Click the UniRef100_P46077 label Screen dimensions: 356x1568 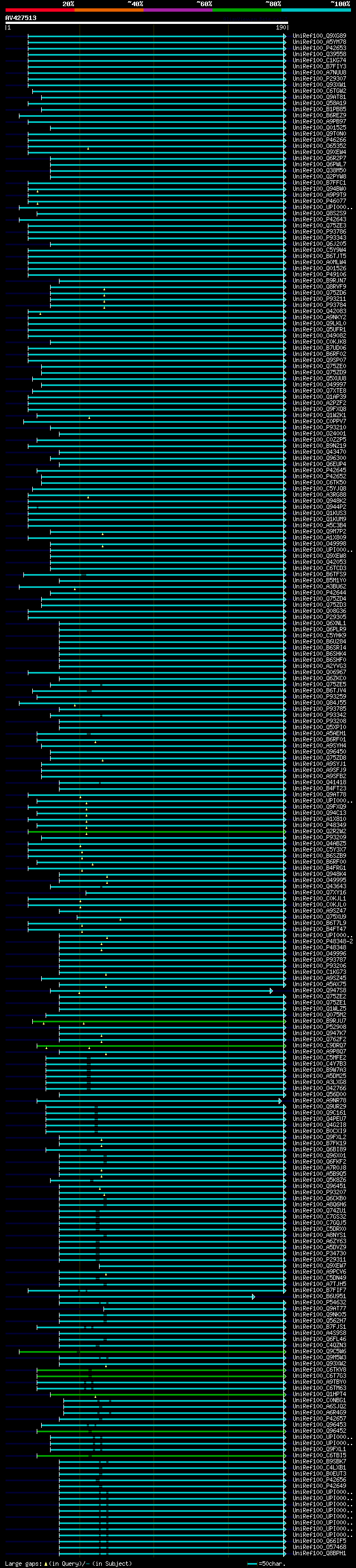(319, 201)
